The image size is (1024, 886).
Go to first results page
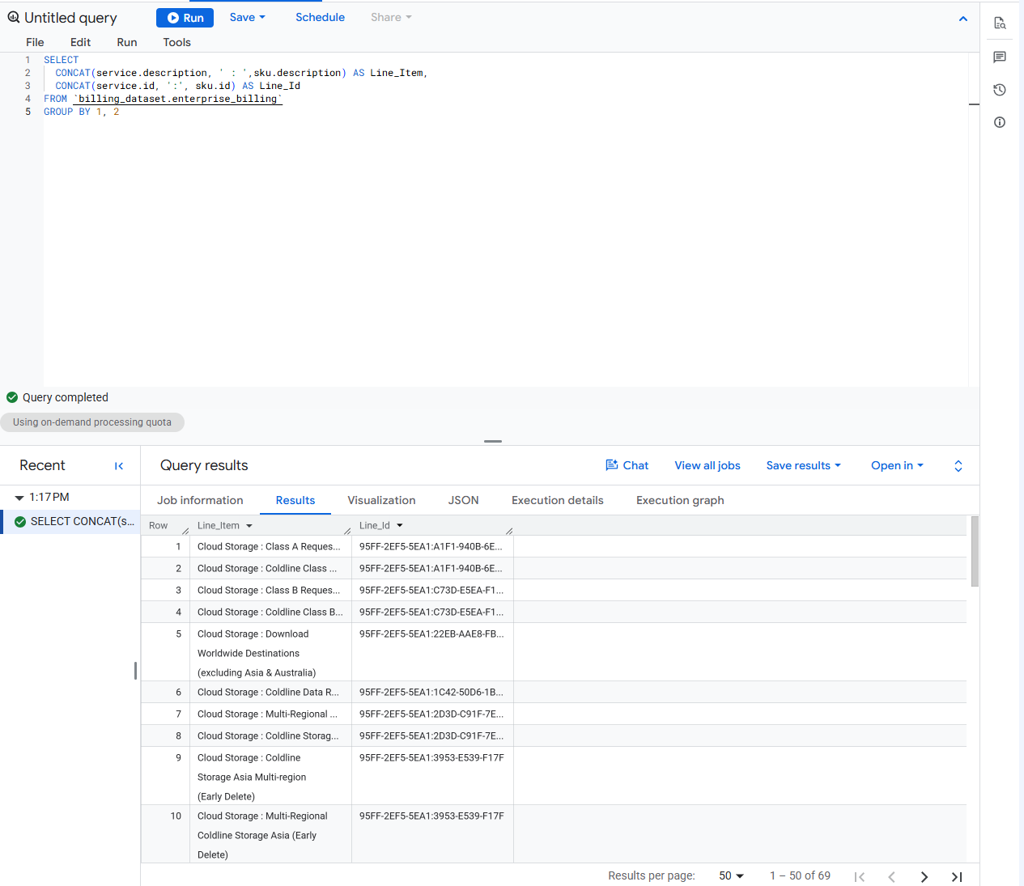click(859, 877)
